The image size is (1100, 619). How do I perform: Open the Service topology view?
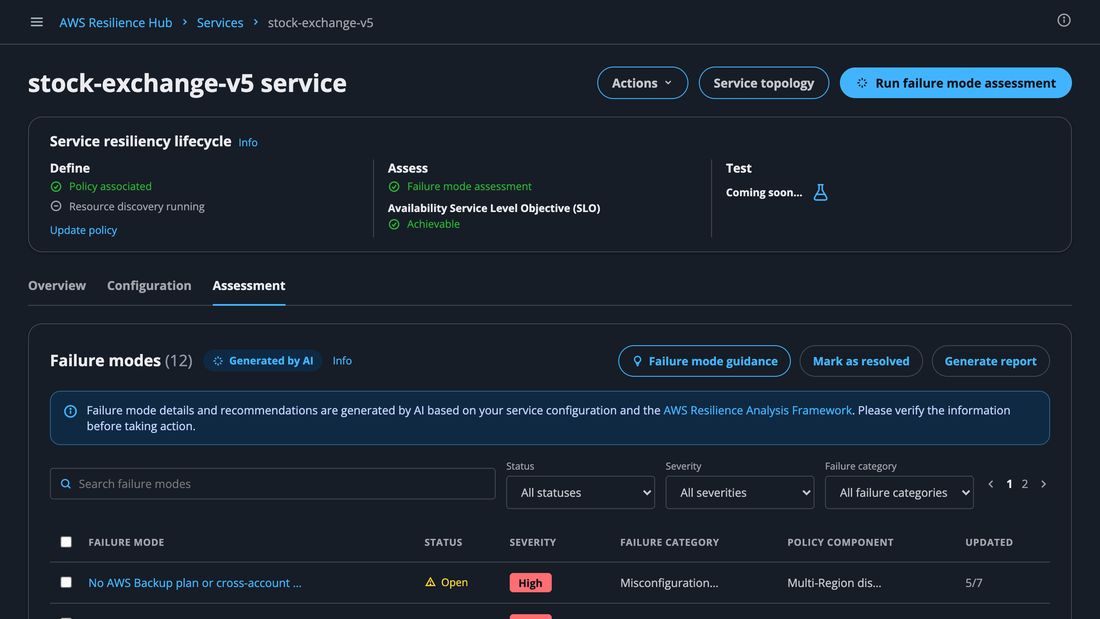763,83
